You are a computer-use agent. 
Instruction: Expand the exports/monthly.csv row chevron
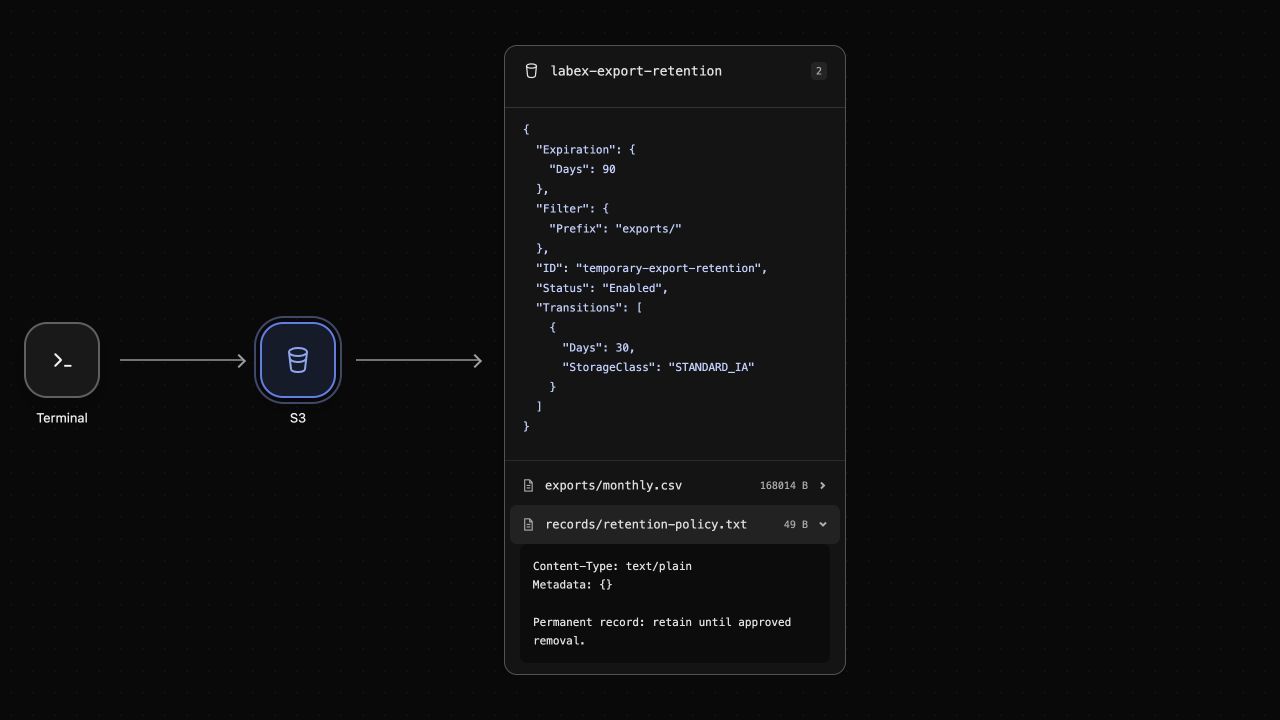(823, 486)
